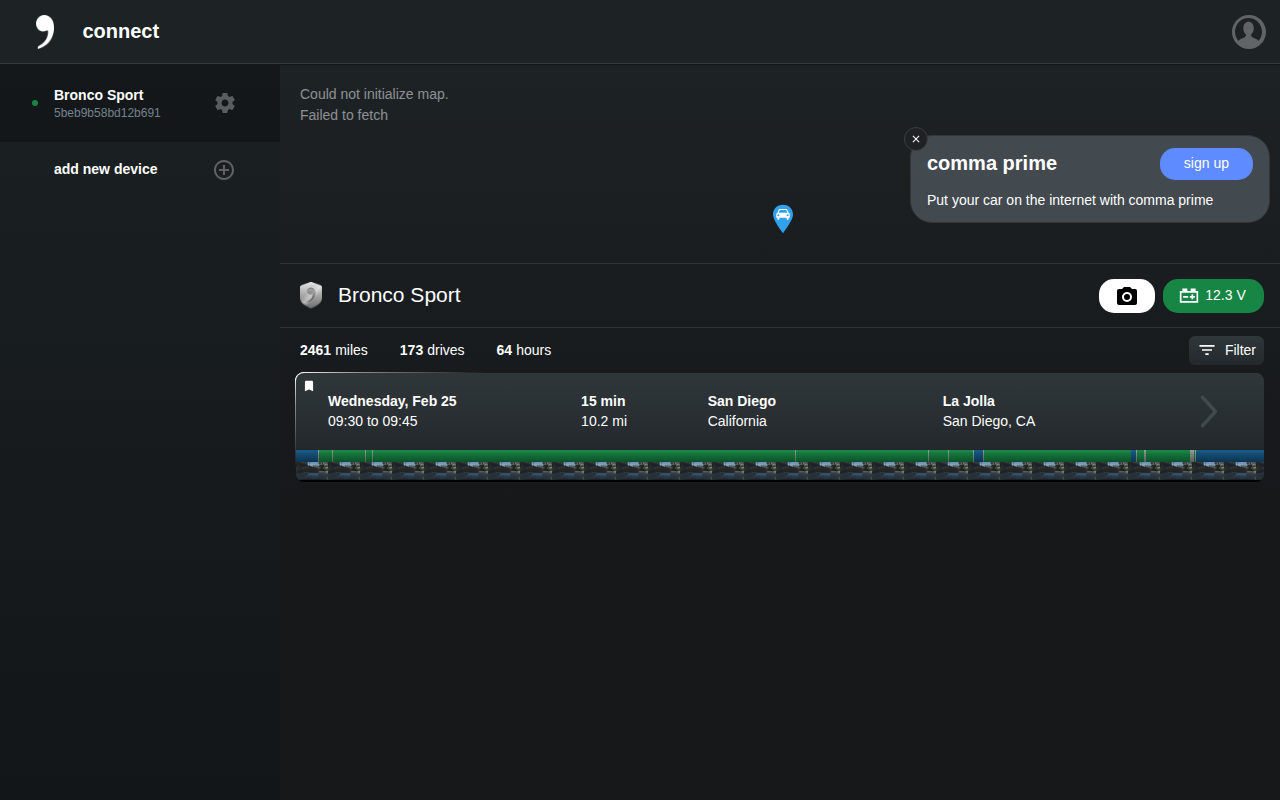Open the user account avatar menu
1280x800 pixels.
tap(1249, 32)
